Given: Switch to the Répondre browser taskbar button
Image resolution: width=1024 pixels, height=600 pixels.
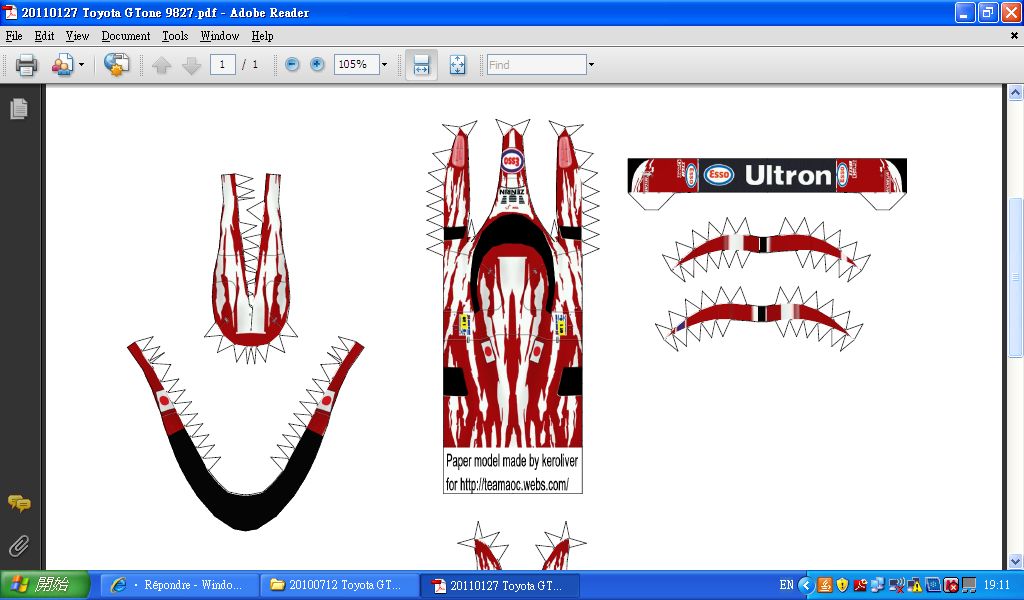Looking at the screenshot, I should click(178, 585).
